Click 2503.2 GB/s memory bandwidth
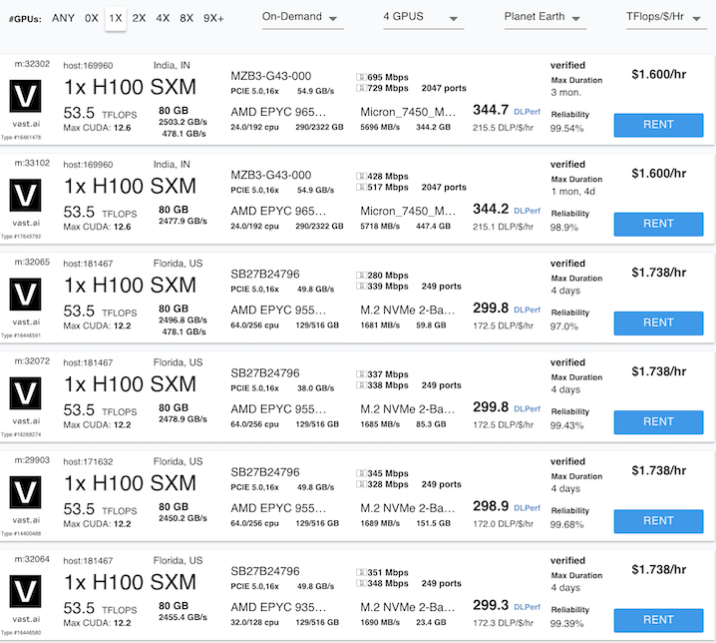716x643 pixels. [x=183, y=122]
